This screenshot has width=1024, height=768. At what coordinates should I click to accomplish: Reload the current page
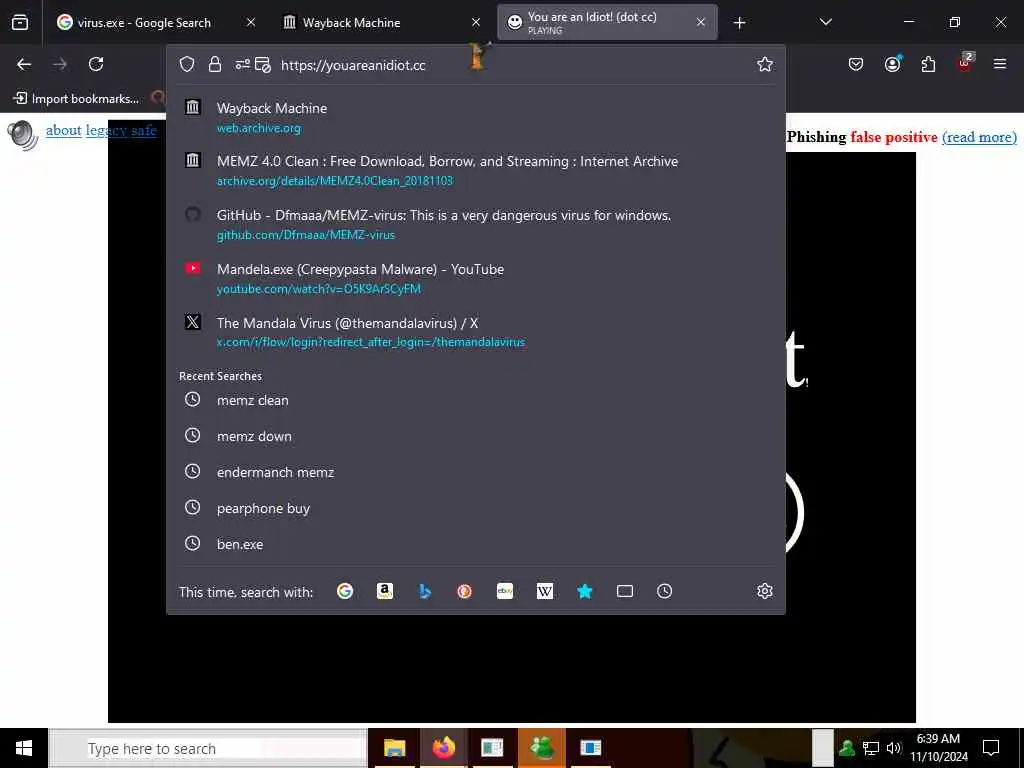tap(96, 64)
